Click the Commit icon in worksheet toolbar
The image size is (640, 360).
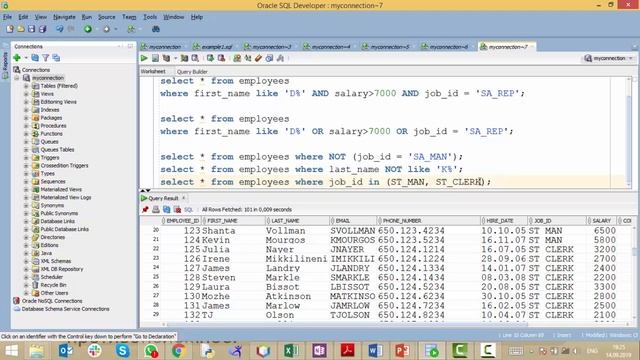click(210, 58)
